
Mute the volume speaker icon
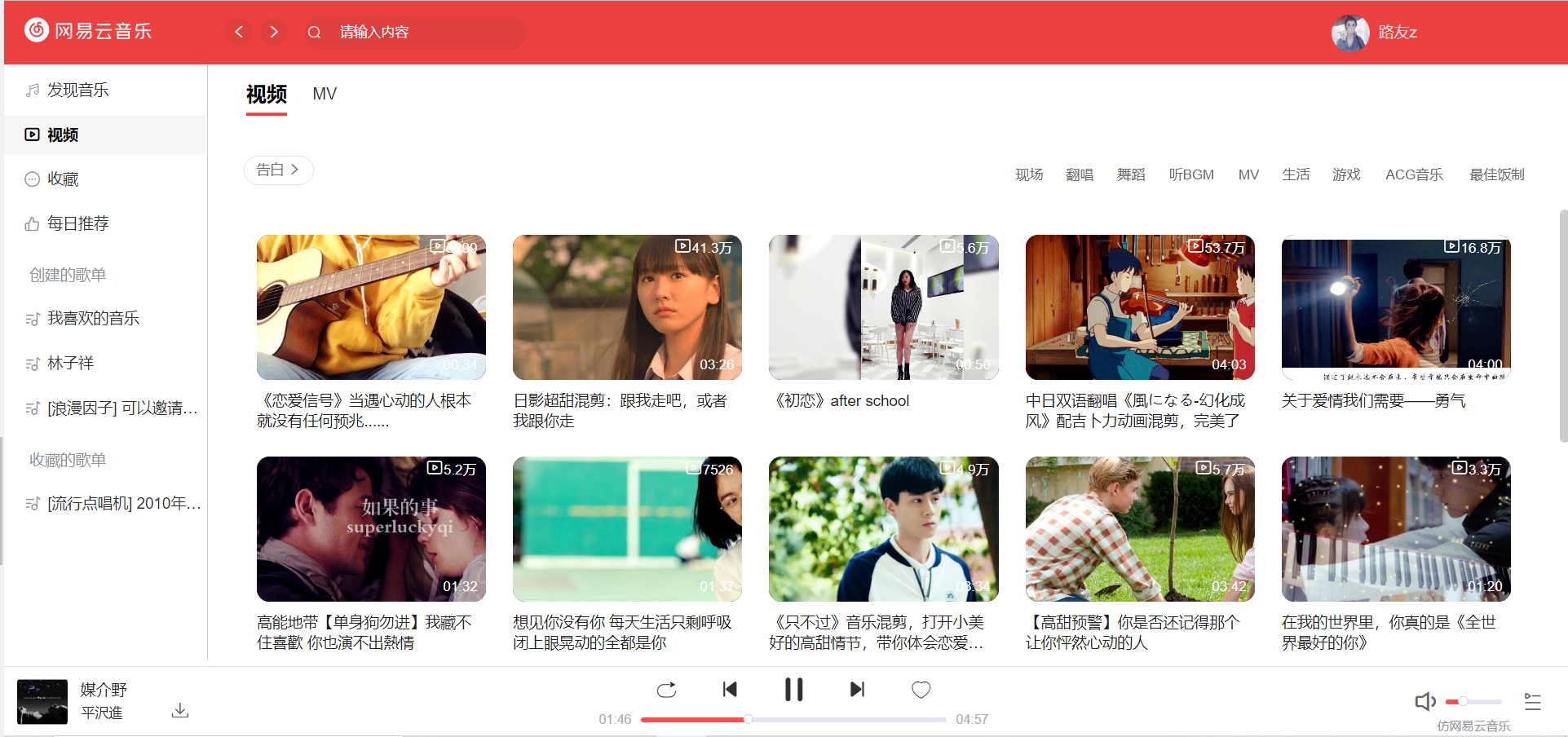(1424, 701)
